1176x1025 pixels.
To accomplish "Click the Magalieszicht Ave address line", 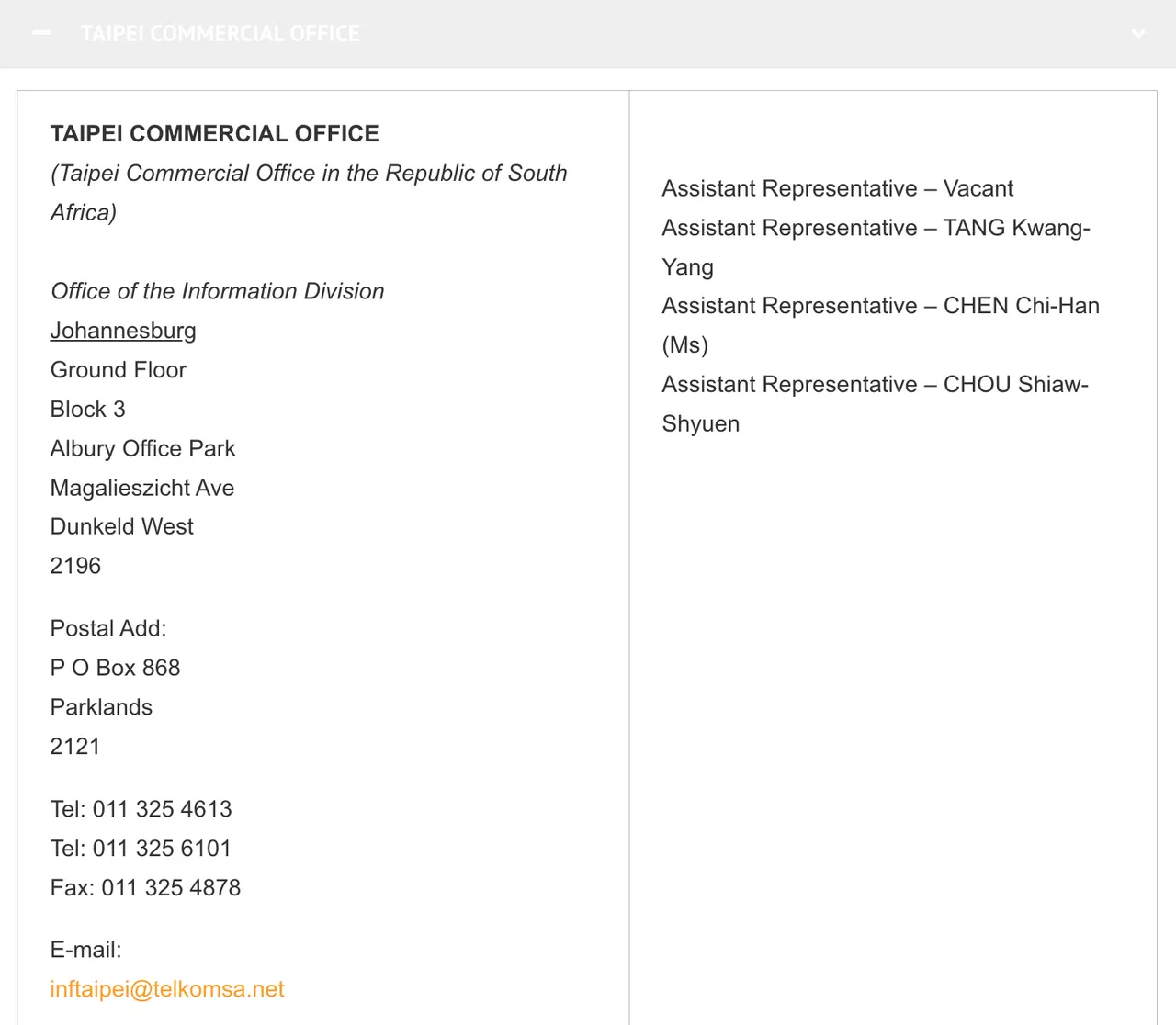I will 142,488.
